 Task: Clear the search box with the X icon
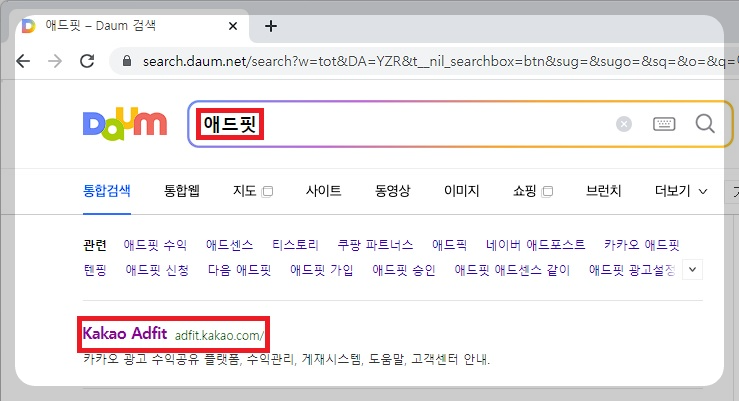(624, 124)
